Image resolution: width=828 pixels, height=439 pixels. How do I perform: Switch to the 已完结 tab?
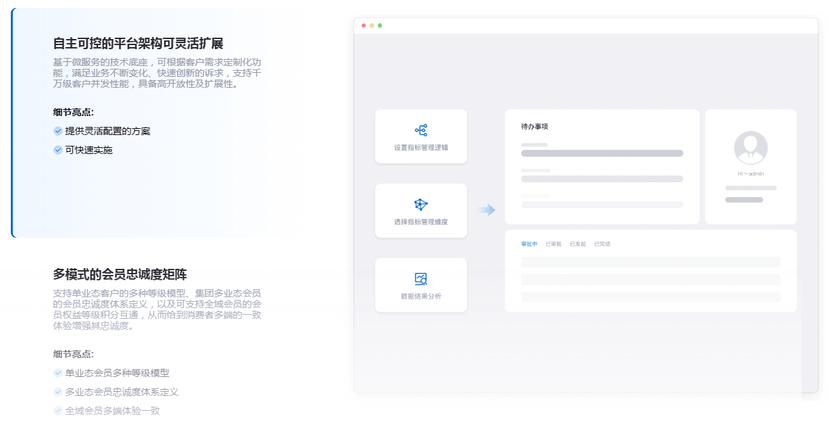click(x=602, y=244)
